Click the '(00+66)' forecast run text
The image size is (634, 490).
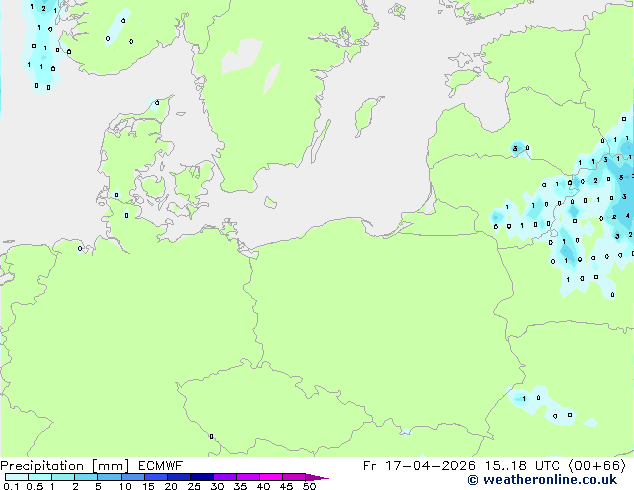pos(597,466)
